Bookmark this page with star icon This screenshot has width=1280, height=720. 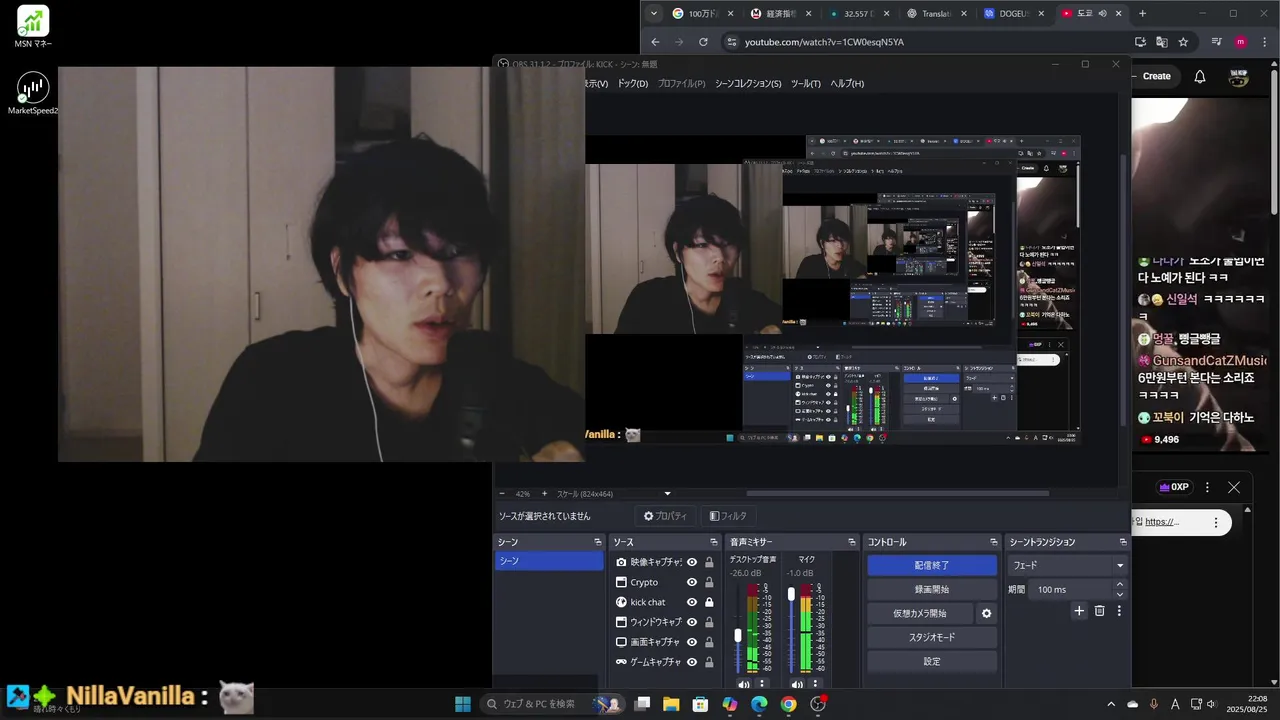click(x=1183, y=42)
